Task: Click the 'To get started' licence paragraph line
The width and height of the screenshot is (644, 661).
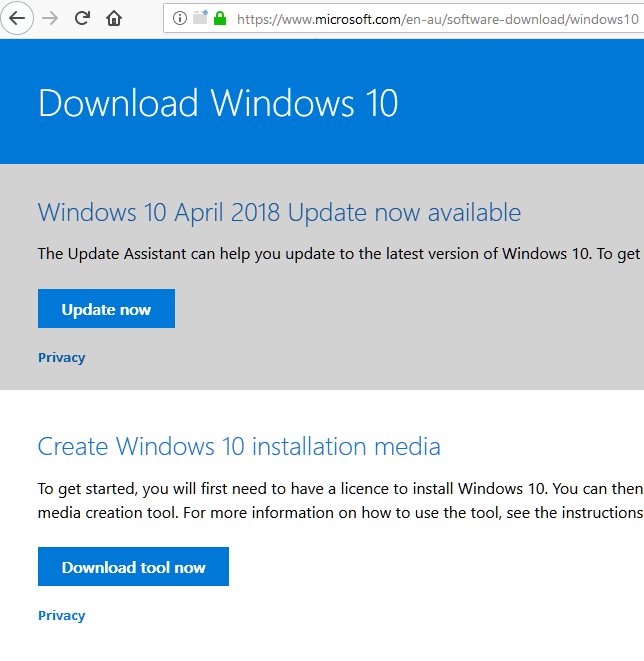Action: tap(341, 489)
